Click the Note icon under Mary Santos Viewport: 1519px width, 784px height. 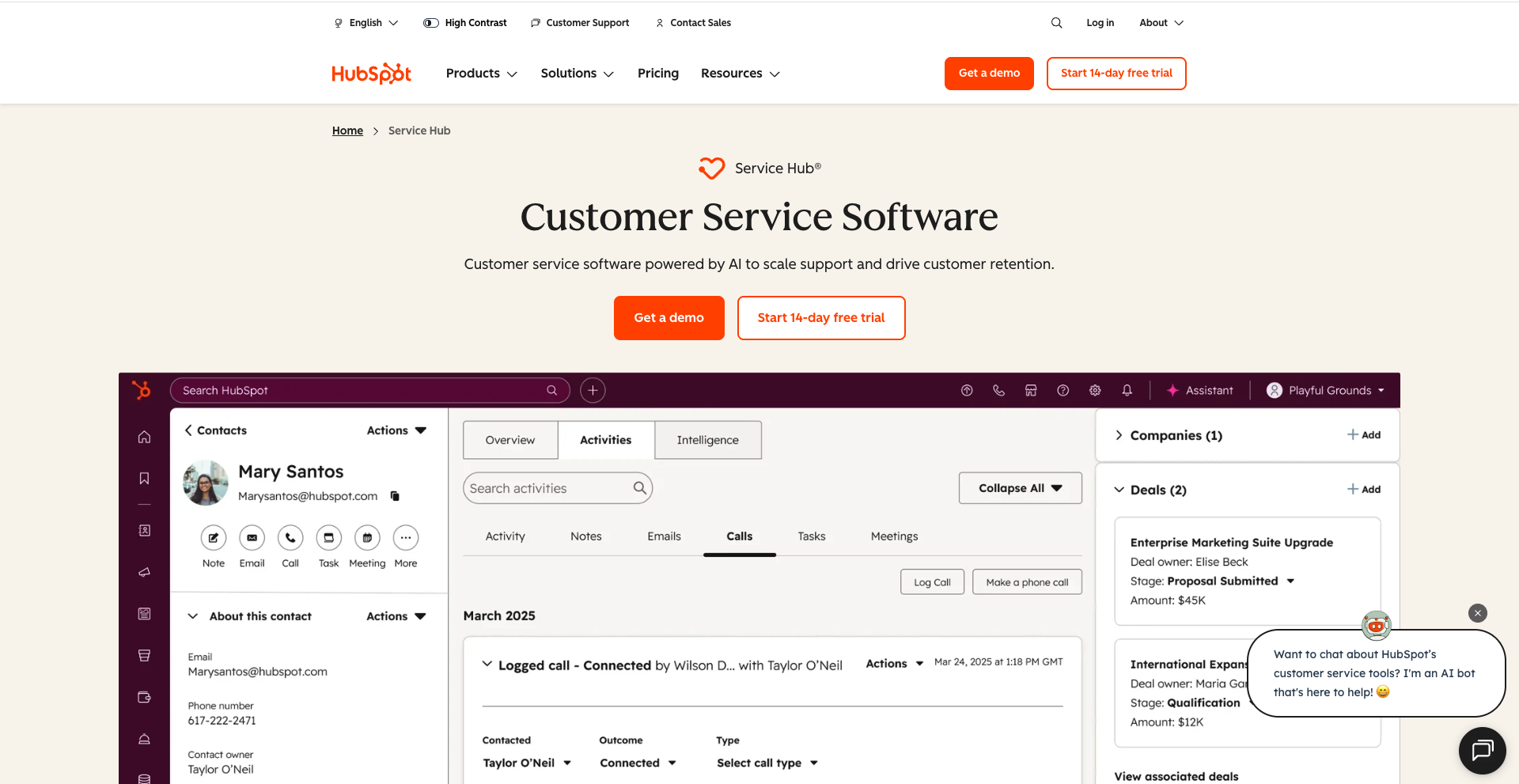[x=214, y=538]
